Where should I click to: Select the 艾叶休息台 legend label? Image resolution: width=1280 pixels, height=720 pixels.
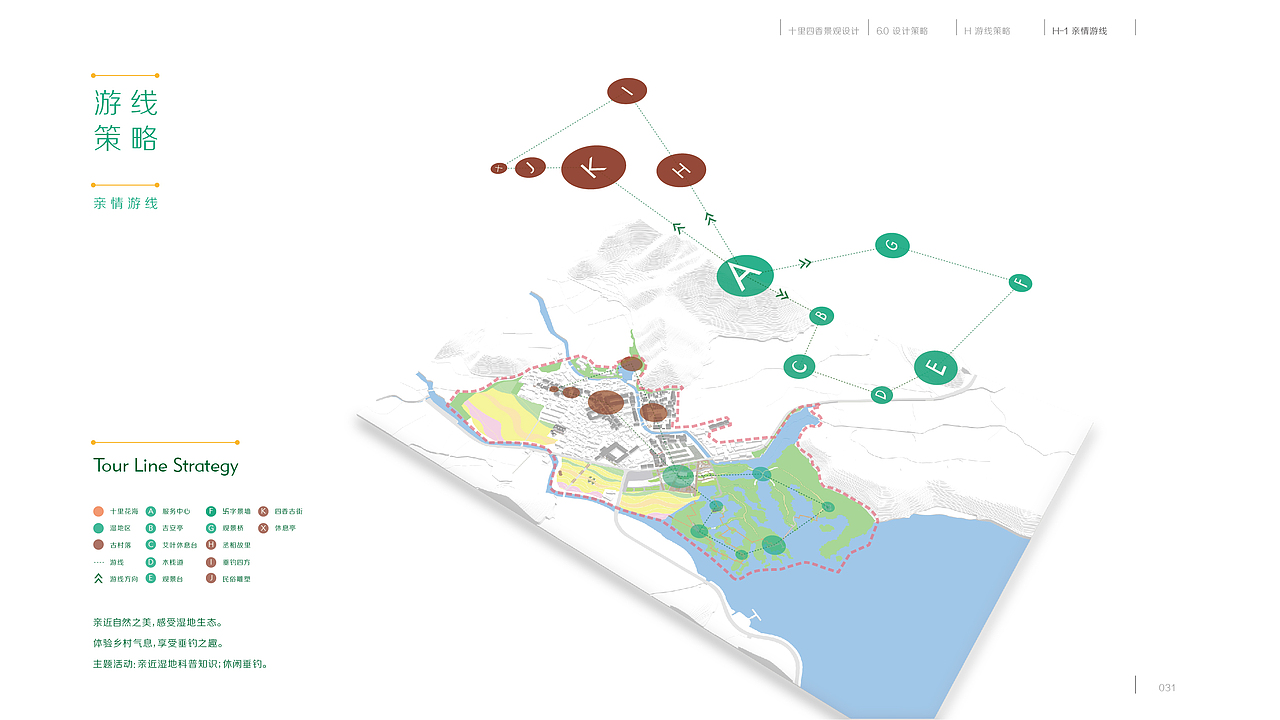pos(180,545)
